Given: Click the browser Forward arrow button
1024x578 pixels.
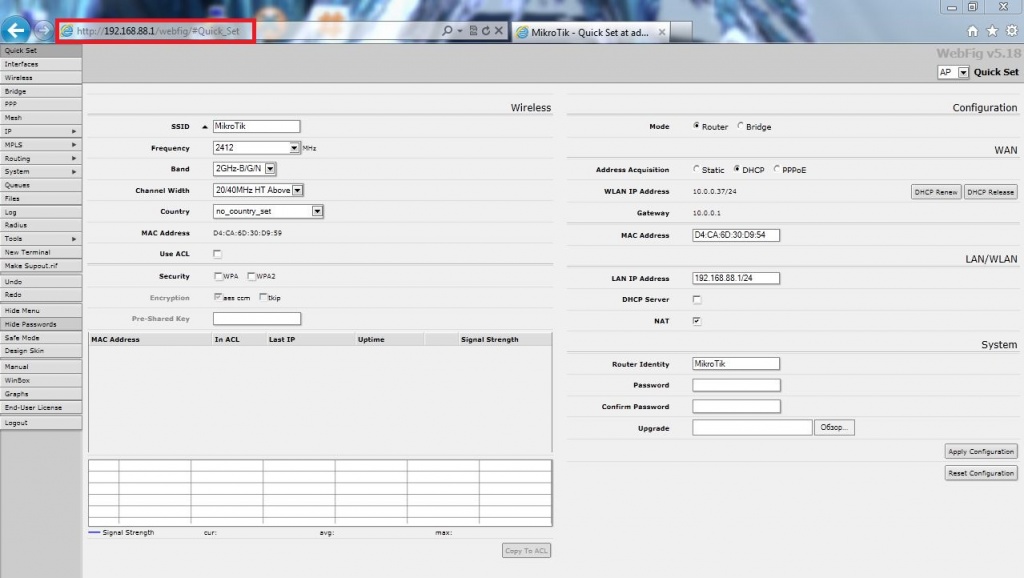Looking at the screenshot, I should (43, 30).
